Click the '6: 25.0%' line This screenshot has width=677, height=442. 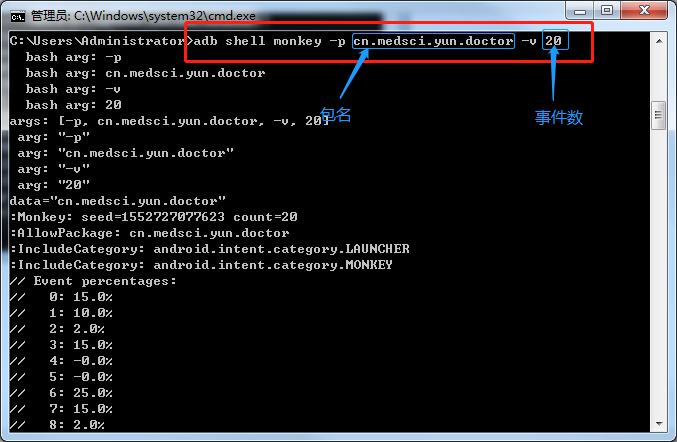(x=61, y=392)
